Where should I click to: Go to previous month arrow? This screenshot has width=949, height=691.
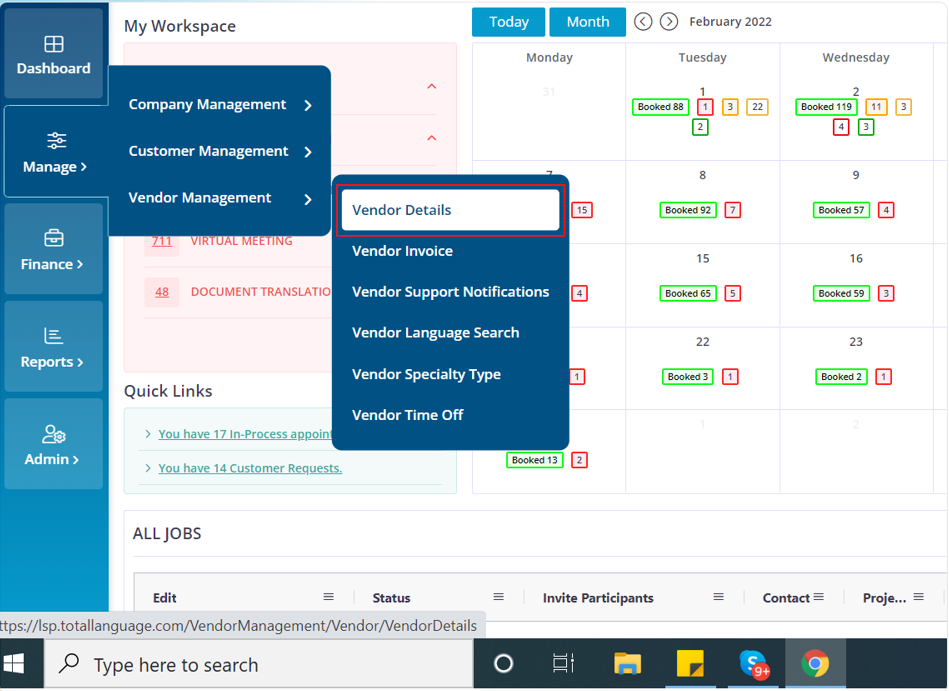[643, 22]
